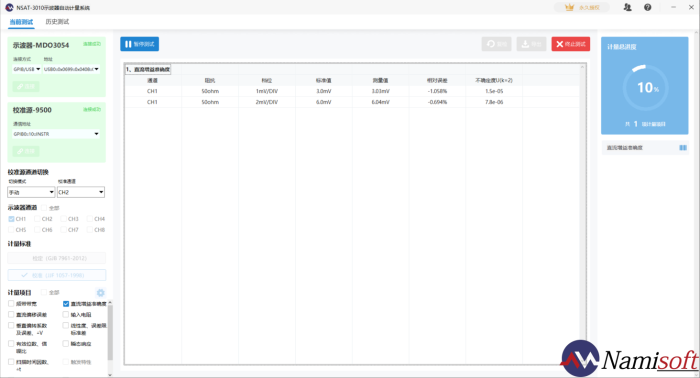This screenshot has width=700, height=378.
Task: Stop the test with the red button
Action: [x=571, y=44]
